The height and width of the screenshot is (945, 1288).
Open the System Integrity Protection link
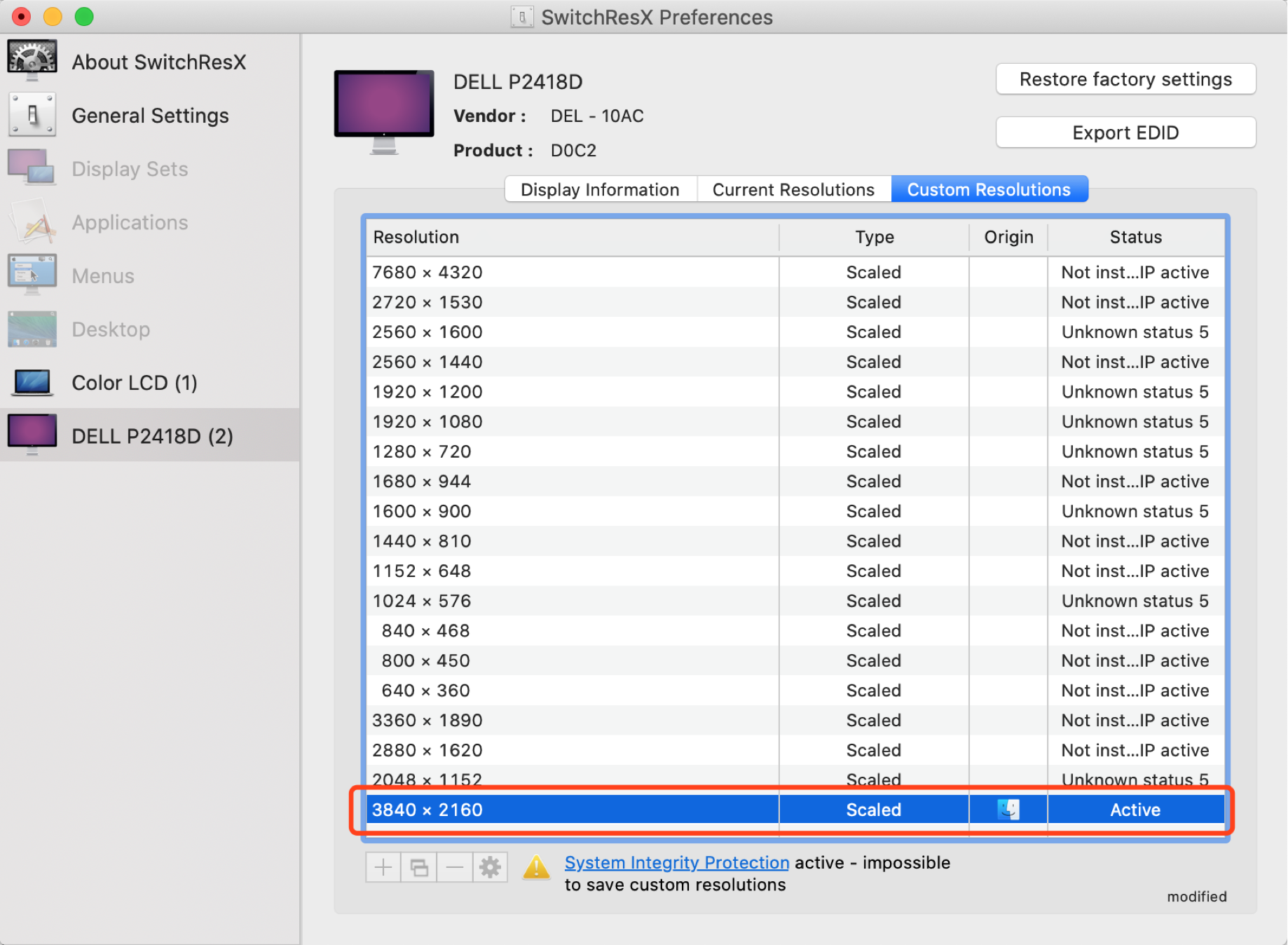(677, 862)
